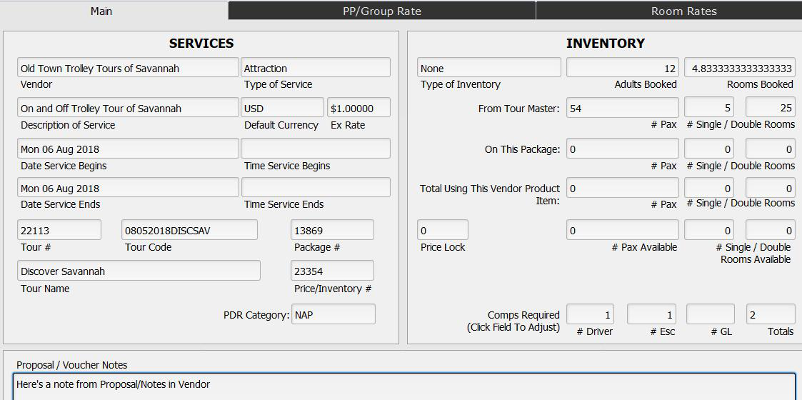Click the Vendor name field

tap(128, 68)
